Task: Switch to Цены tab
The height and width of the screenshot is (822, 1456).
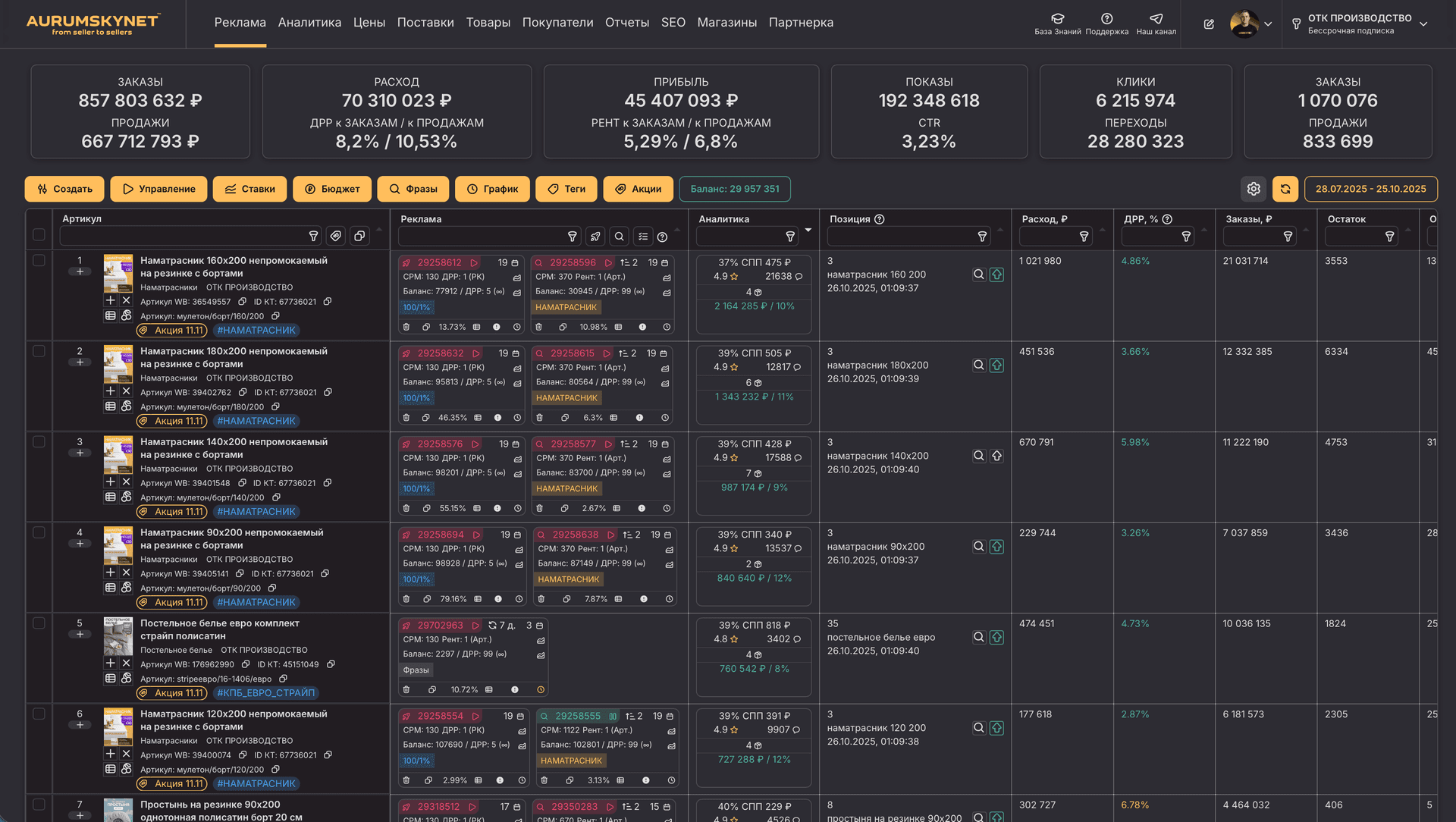Action: (369, 23)
